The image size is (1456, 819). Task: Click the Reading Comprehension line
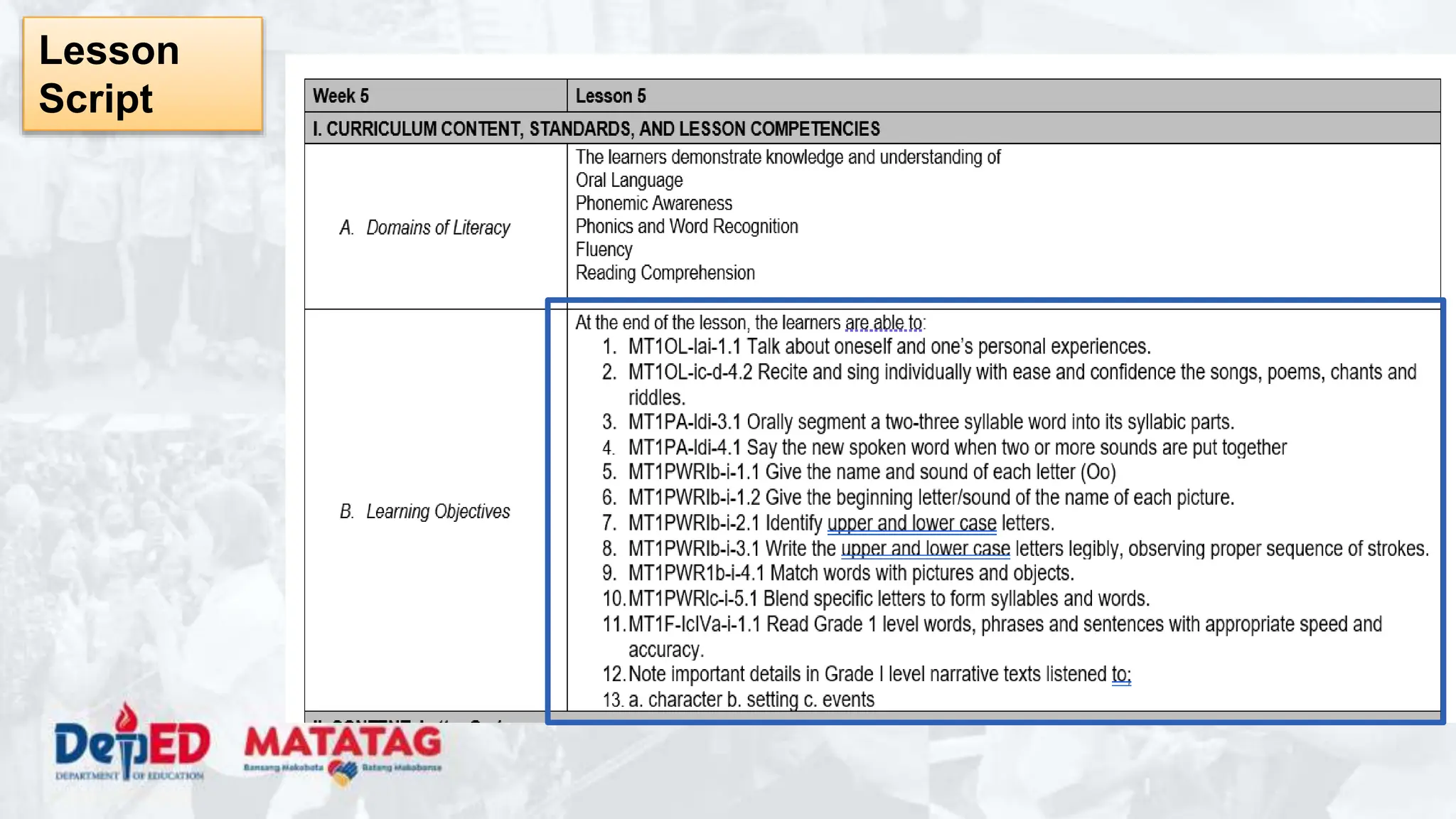pyautogui.click(x=665, y=273)
